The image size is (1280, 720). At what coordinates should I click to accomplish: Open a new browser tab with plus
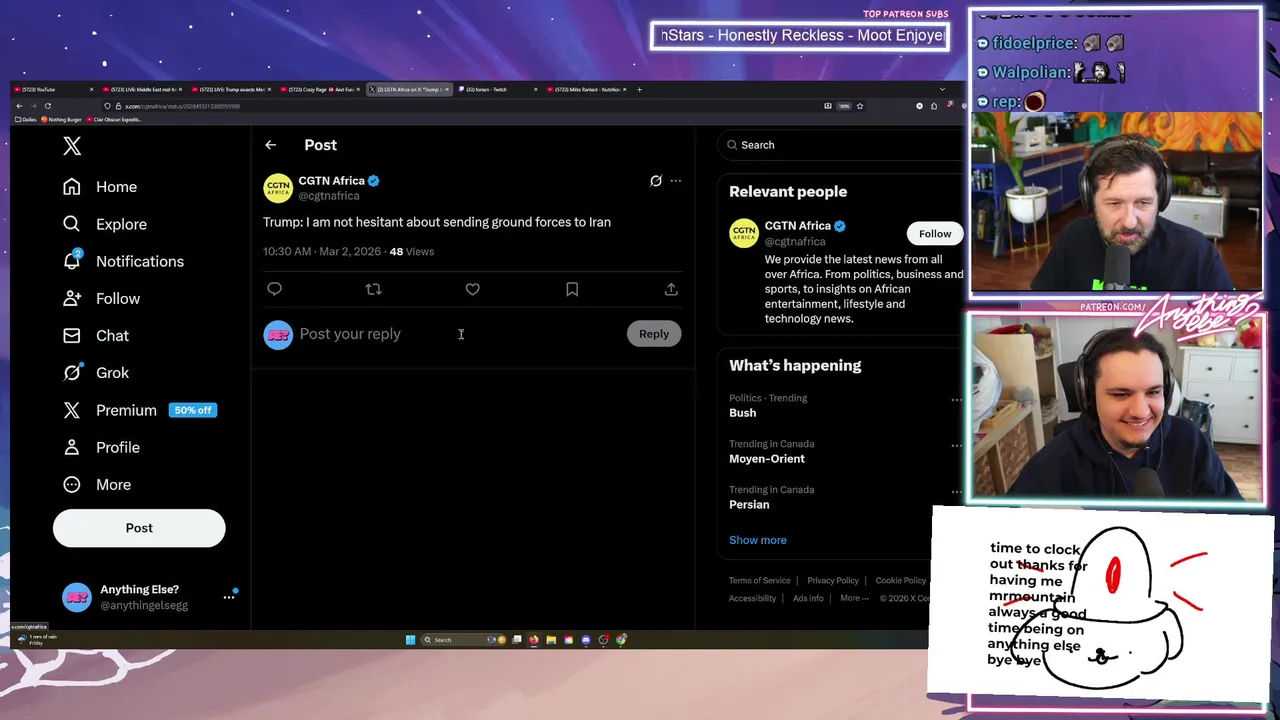640,89
